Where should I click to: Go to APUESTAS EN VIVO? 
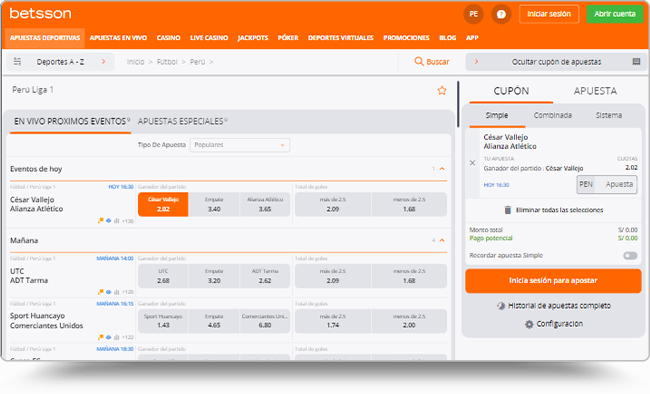118,38
